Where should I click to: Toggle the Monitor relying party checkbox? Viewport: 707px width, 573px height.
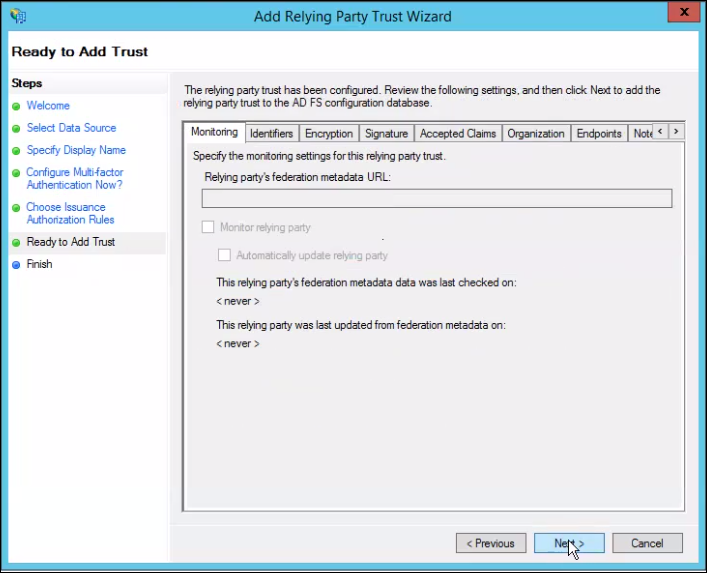click(x=208, y=227)
